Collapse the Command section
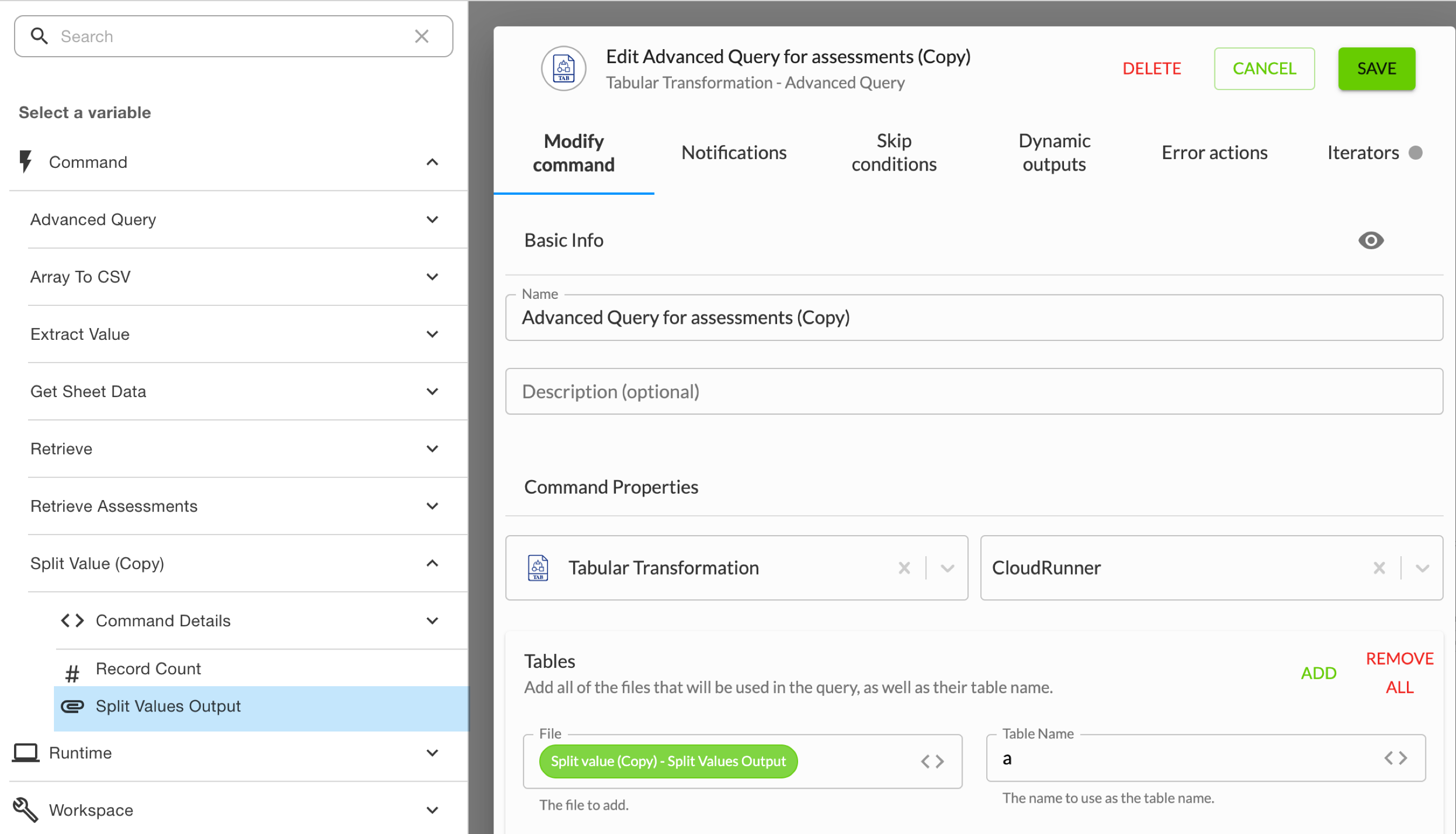Viewport: 1456px width, 834px height. click(432, 162)
